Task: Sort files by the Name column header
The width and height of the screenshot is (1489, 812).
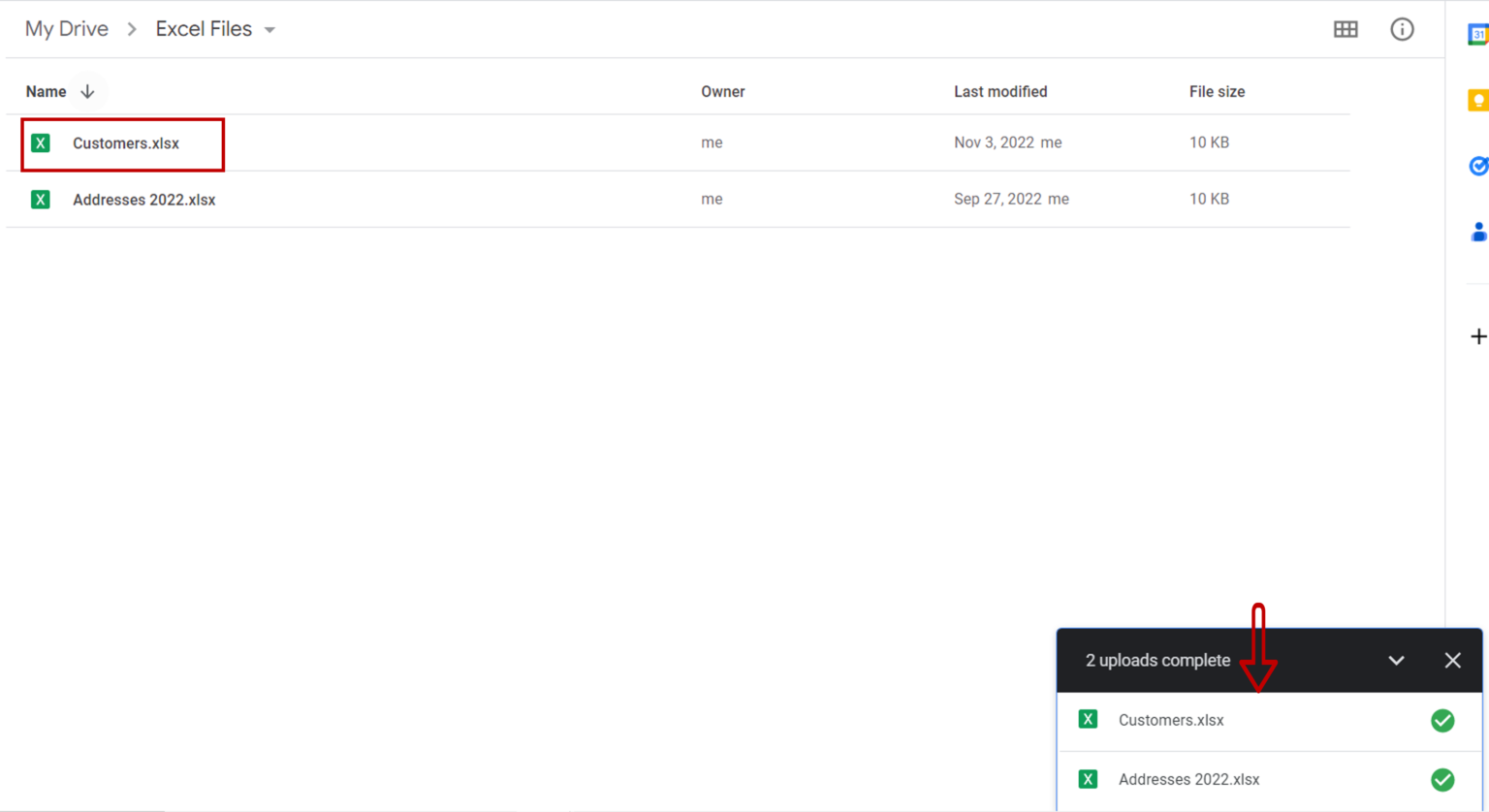Action: click(46, 92)
